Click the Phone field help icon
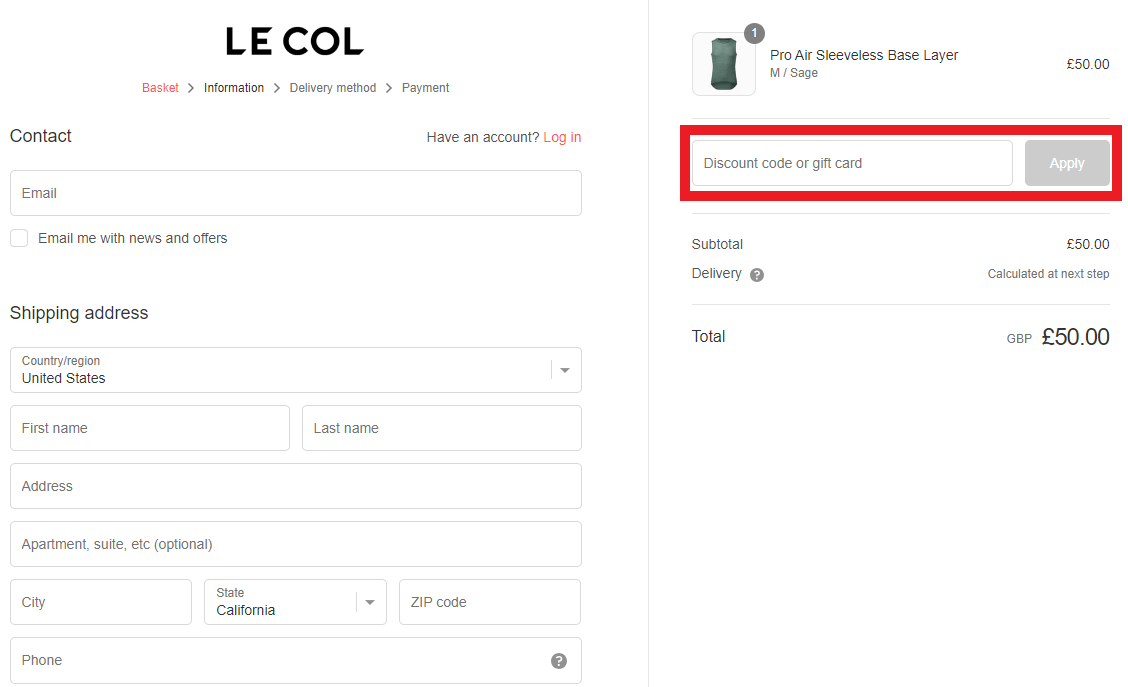 pyautogui.click(x=559, y=661)
